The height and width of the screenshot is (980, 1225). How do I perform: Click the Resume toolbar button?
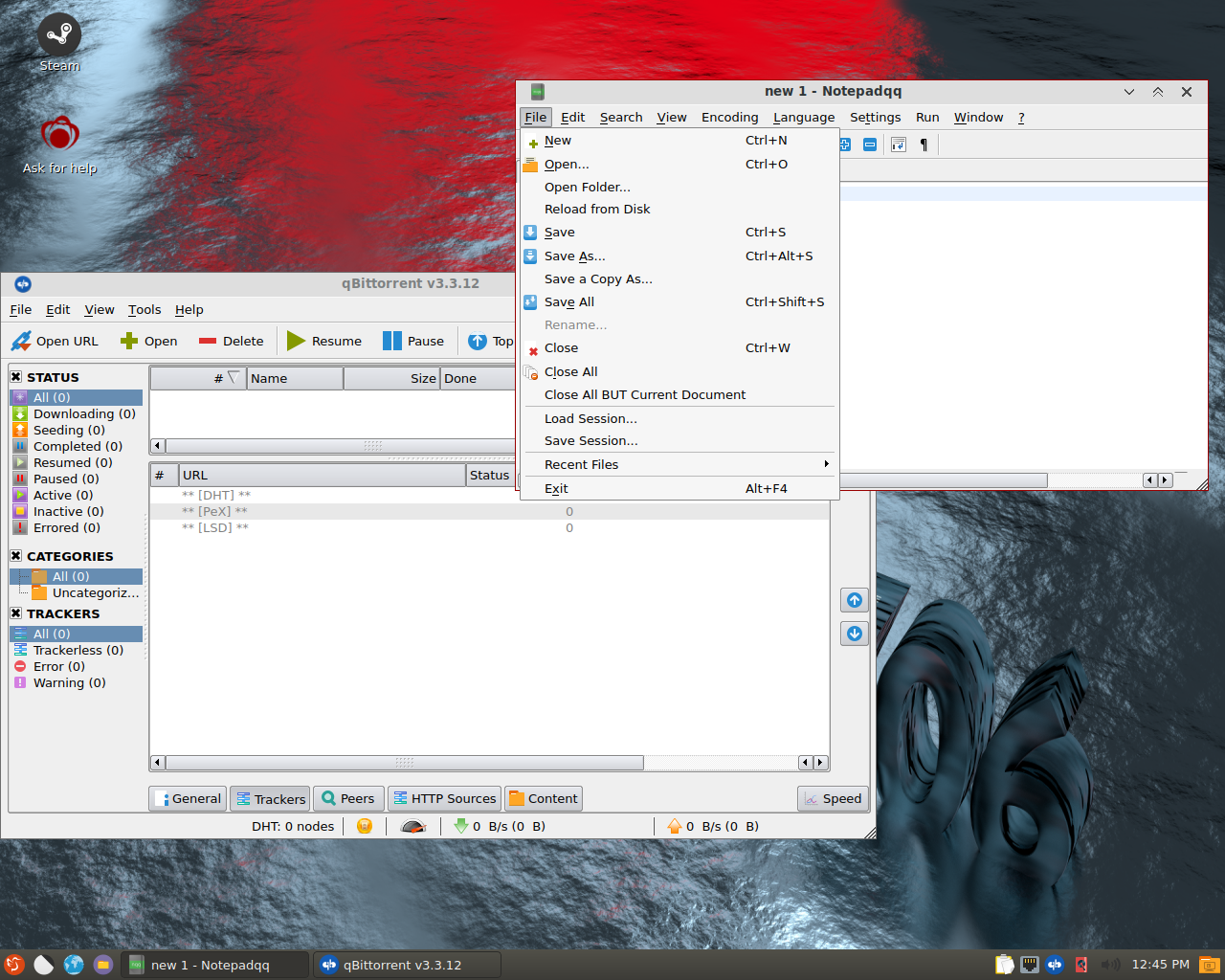tap(324, 341)
